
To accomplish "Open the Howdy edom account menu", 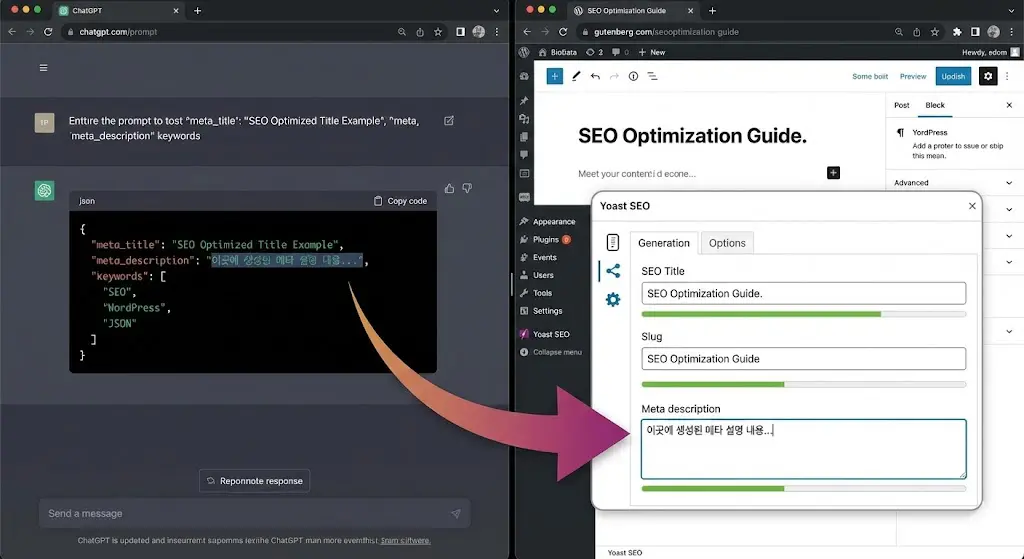I will click(x=990, y=52).
